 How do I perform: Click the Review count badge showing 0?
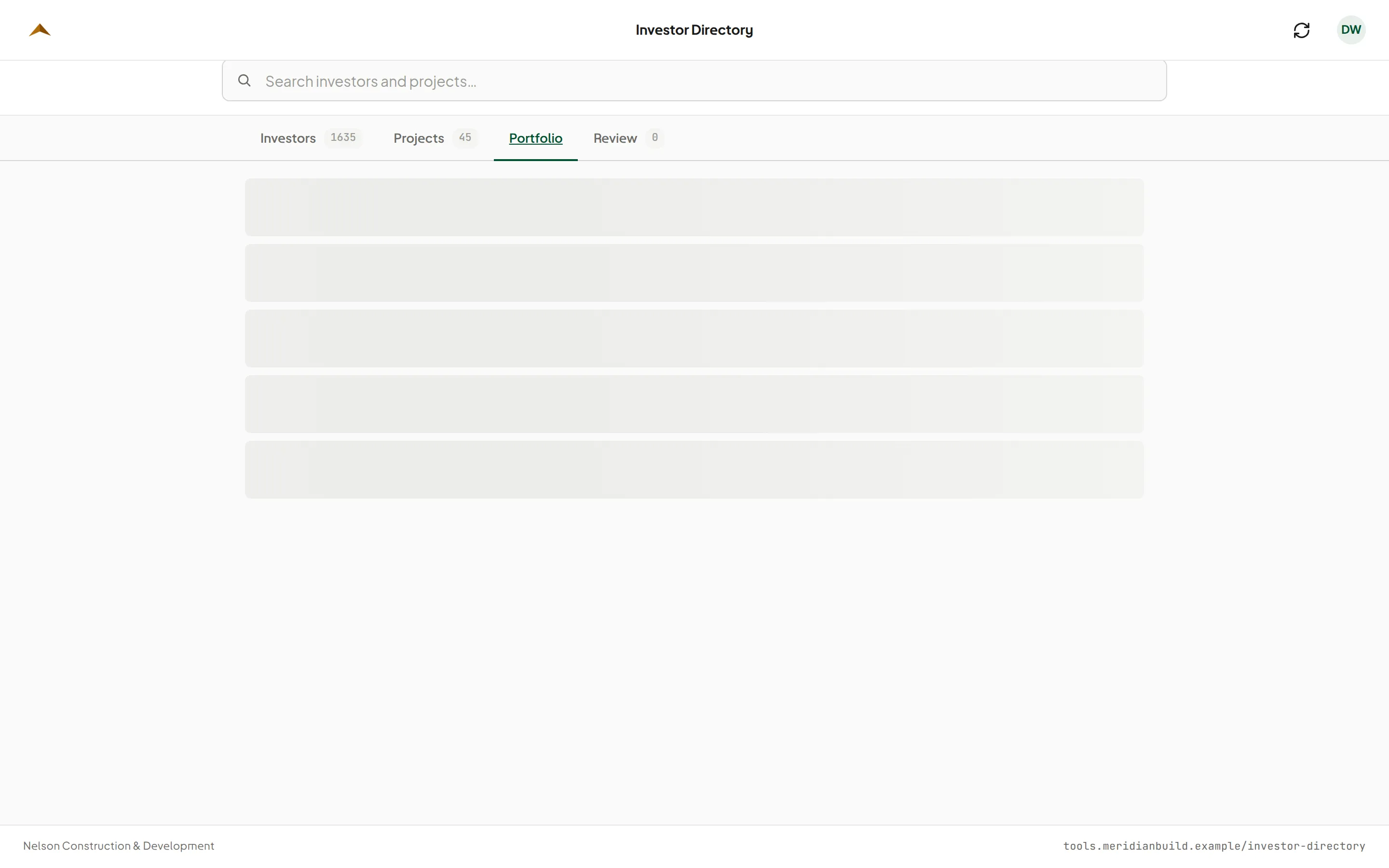coord(654,138)
